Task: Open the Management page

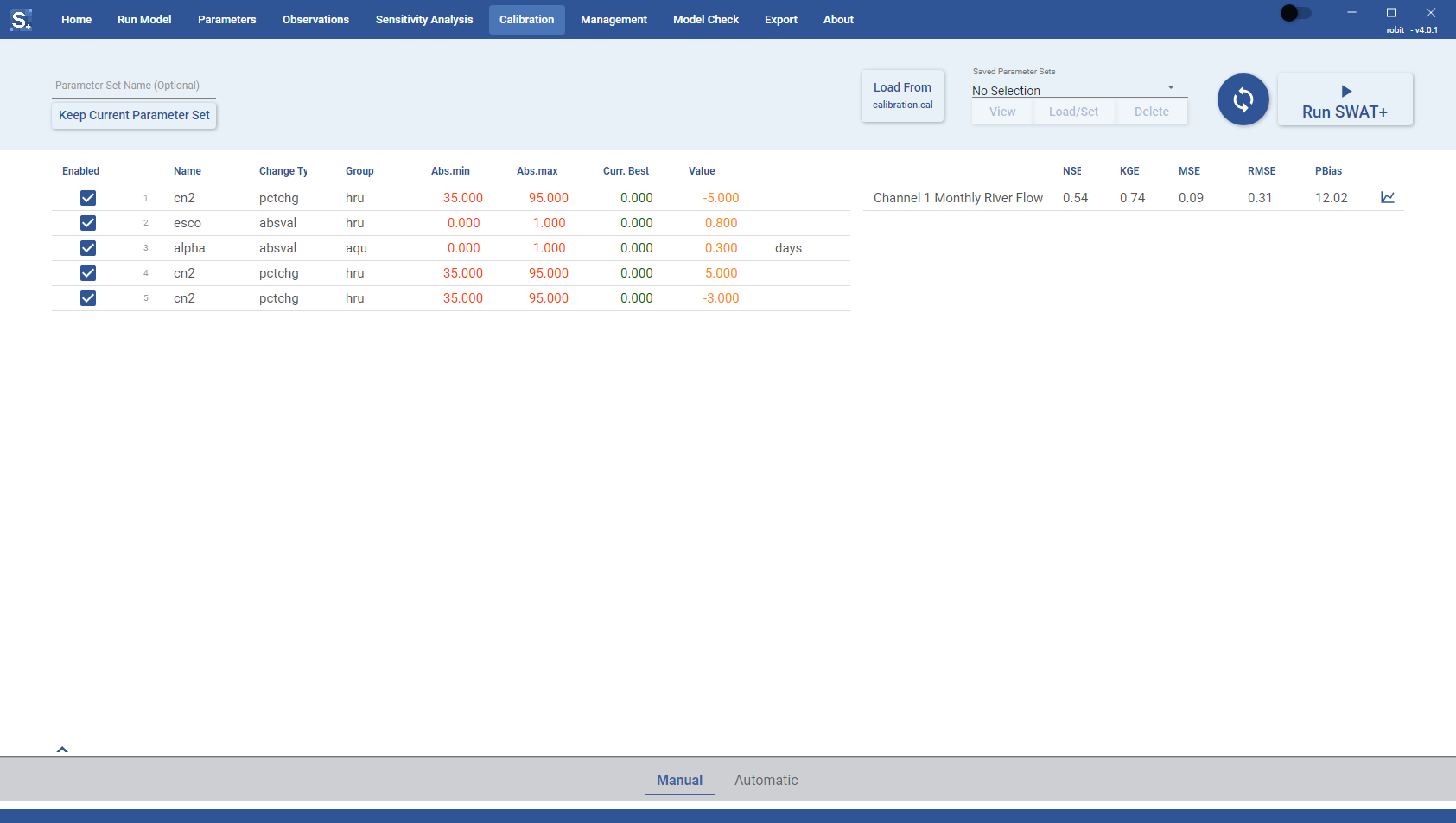Action: 614,19
